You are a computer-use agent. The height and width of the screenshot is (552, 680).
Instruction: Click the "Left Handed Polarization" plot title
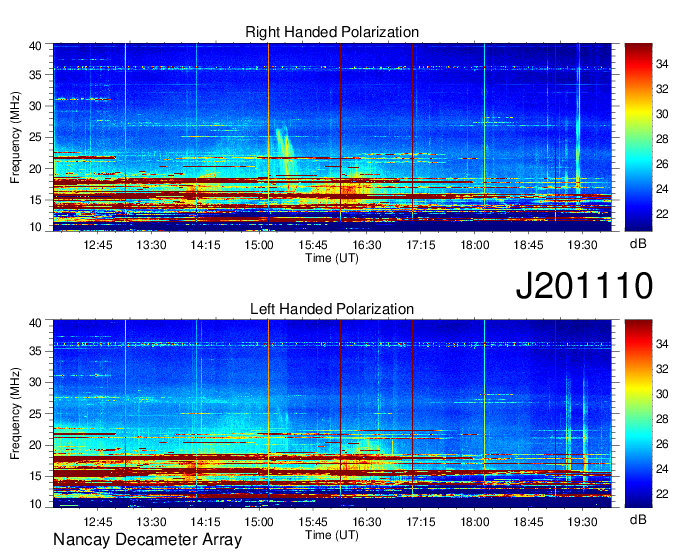tap(332, 309)
